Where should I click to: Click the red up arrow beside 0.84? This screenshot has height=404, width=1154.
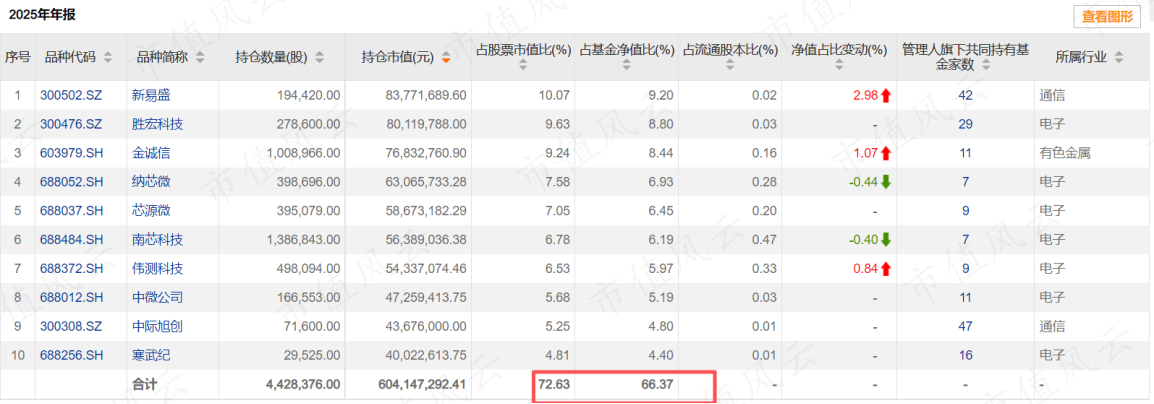coord(885,269)
